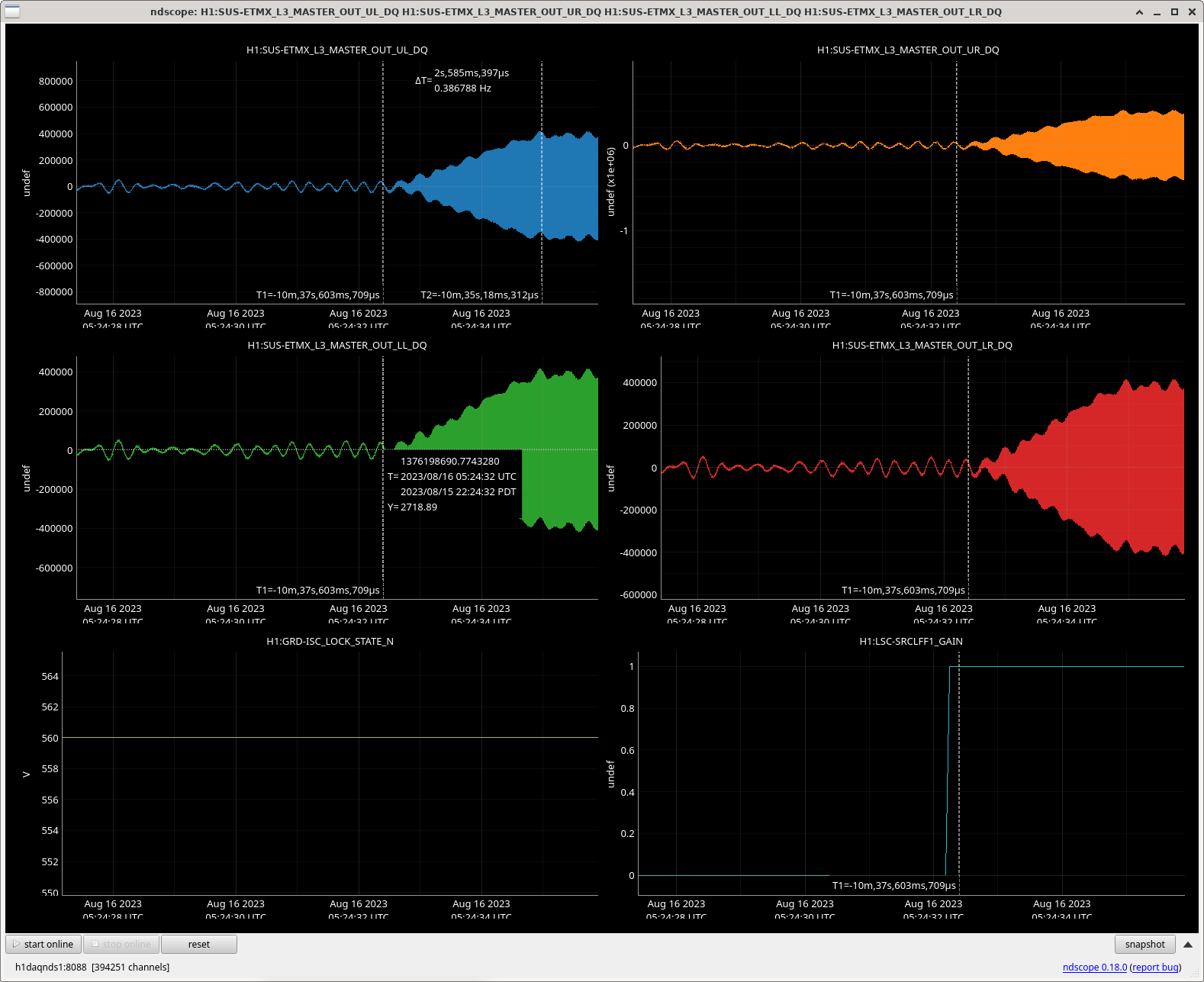
Task: Click the start online button
Action: point(43,944)
